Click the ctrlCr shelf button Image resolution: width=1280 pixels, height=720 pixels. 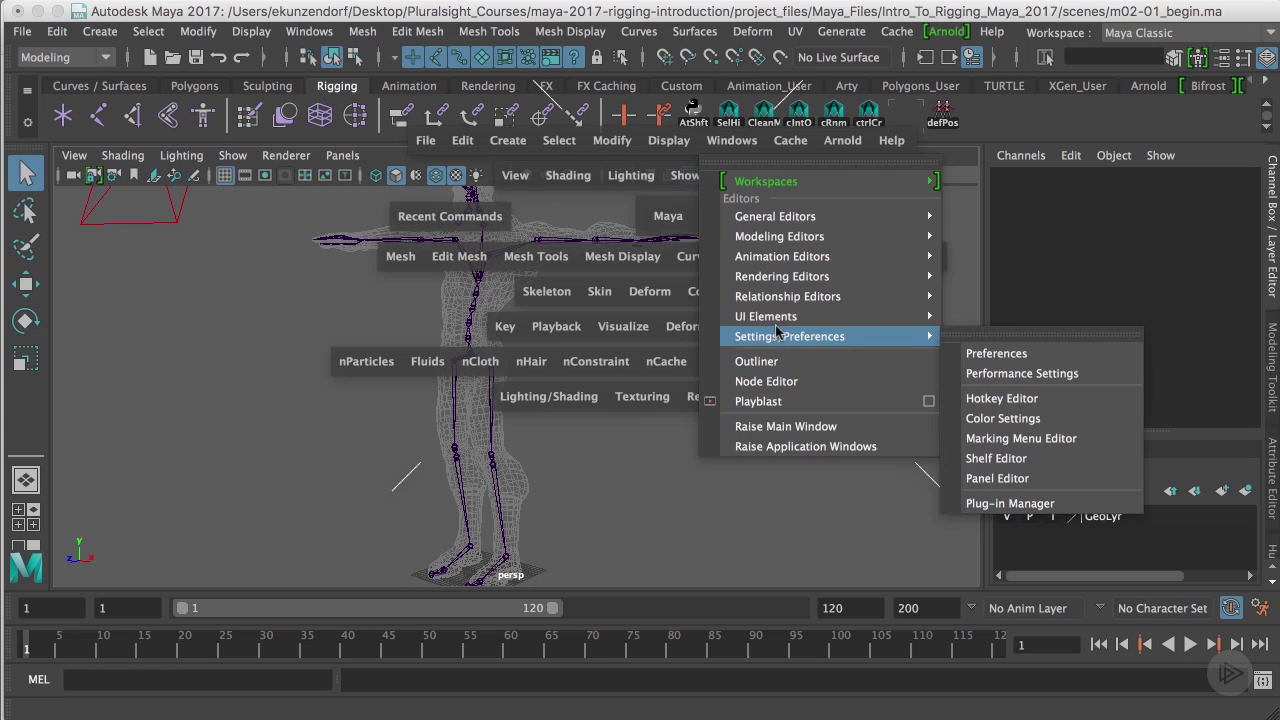pos(868,113)
